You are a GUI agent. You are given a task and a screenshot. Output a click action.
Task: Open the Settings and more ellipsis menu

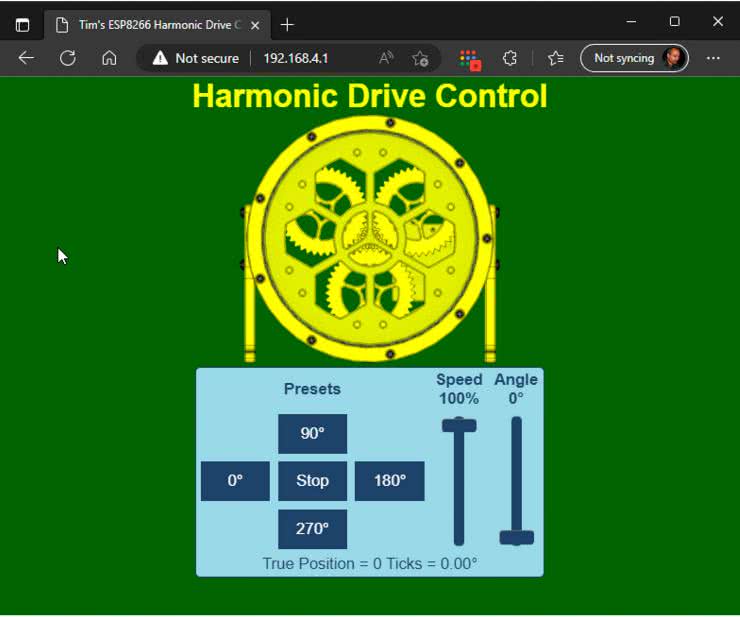coord(713,58)
